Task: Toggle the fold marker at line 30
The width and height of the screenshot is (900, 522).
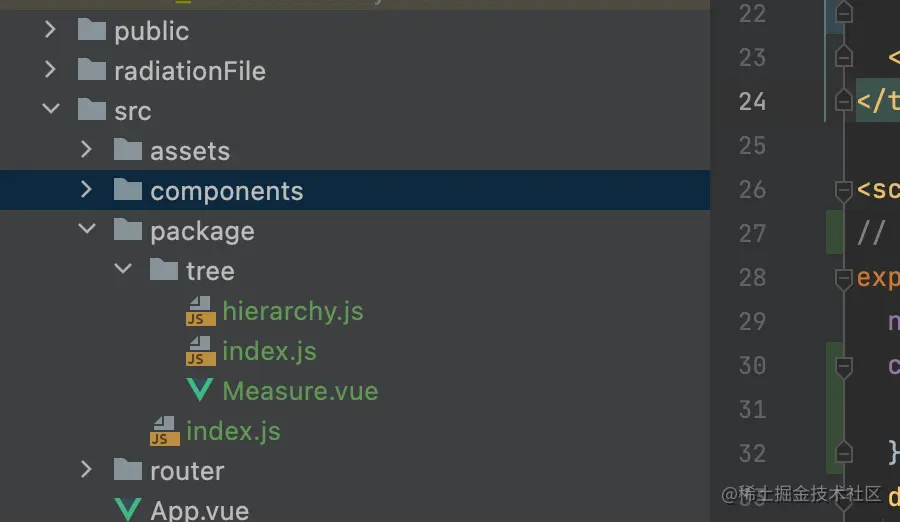Action: (843, 366)
